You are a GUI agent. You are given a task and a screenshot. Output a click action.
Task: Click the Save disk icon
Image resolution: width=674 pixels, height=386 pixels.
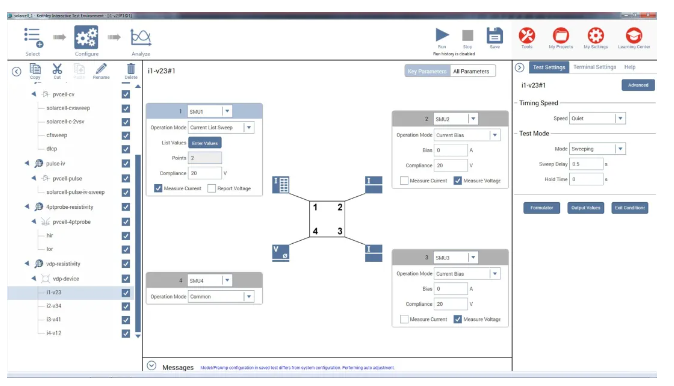(x=495, y=35)
